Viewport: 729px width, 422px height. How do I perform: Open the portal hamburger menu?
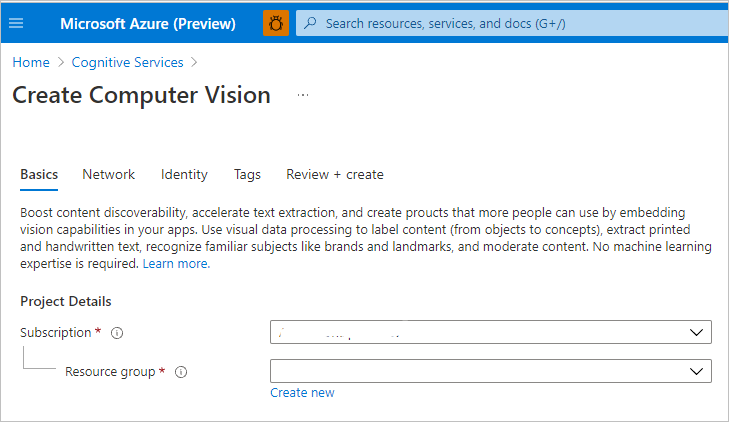coord(16,23)
